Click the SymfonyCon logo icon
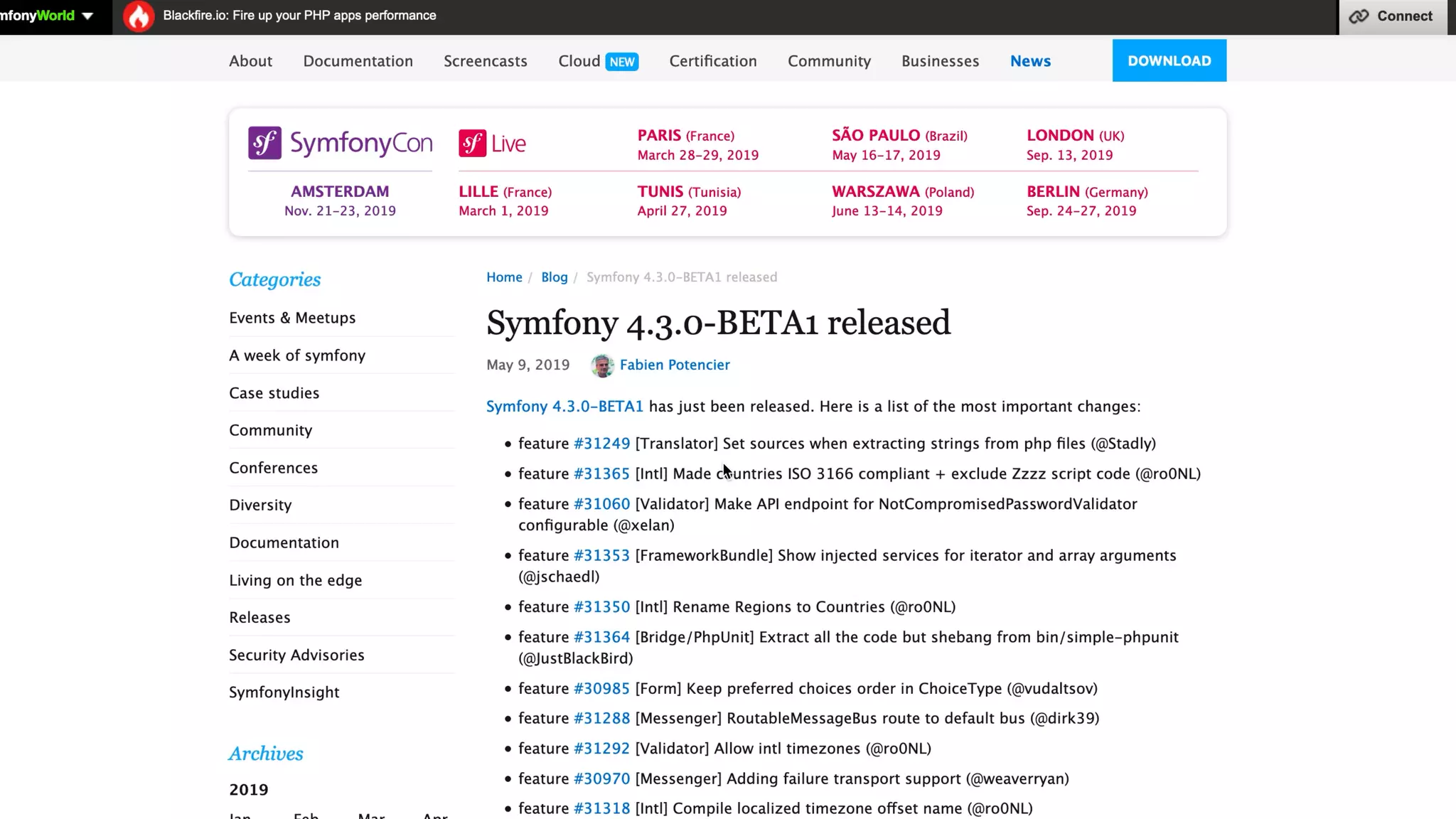The height and width of the screenshot is (819, 1456). (264, 143)
